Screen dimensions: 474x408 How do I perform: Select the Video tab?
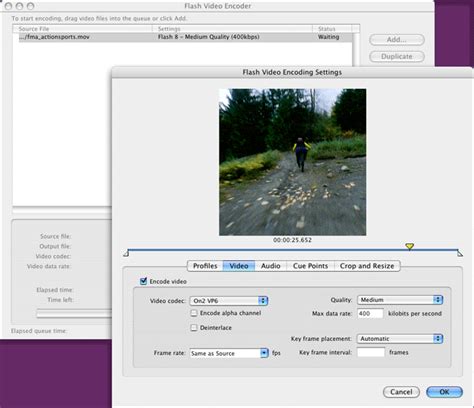pos(239,266)
